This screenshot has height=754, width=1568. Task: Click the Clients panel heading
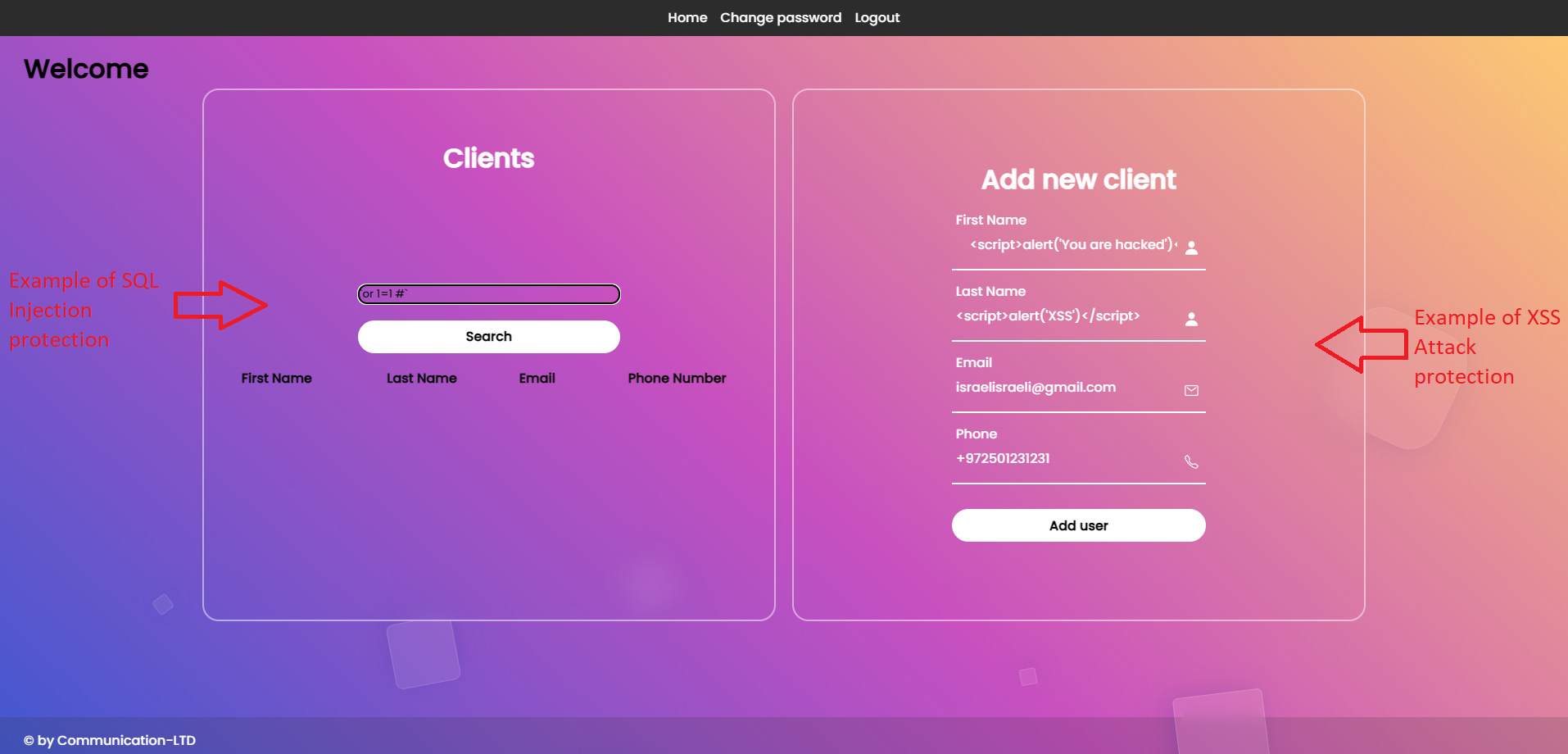click(489, 158)
